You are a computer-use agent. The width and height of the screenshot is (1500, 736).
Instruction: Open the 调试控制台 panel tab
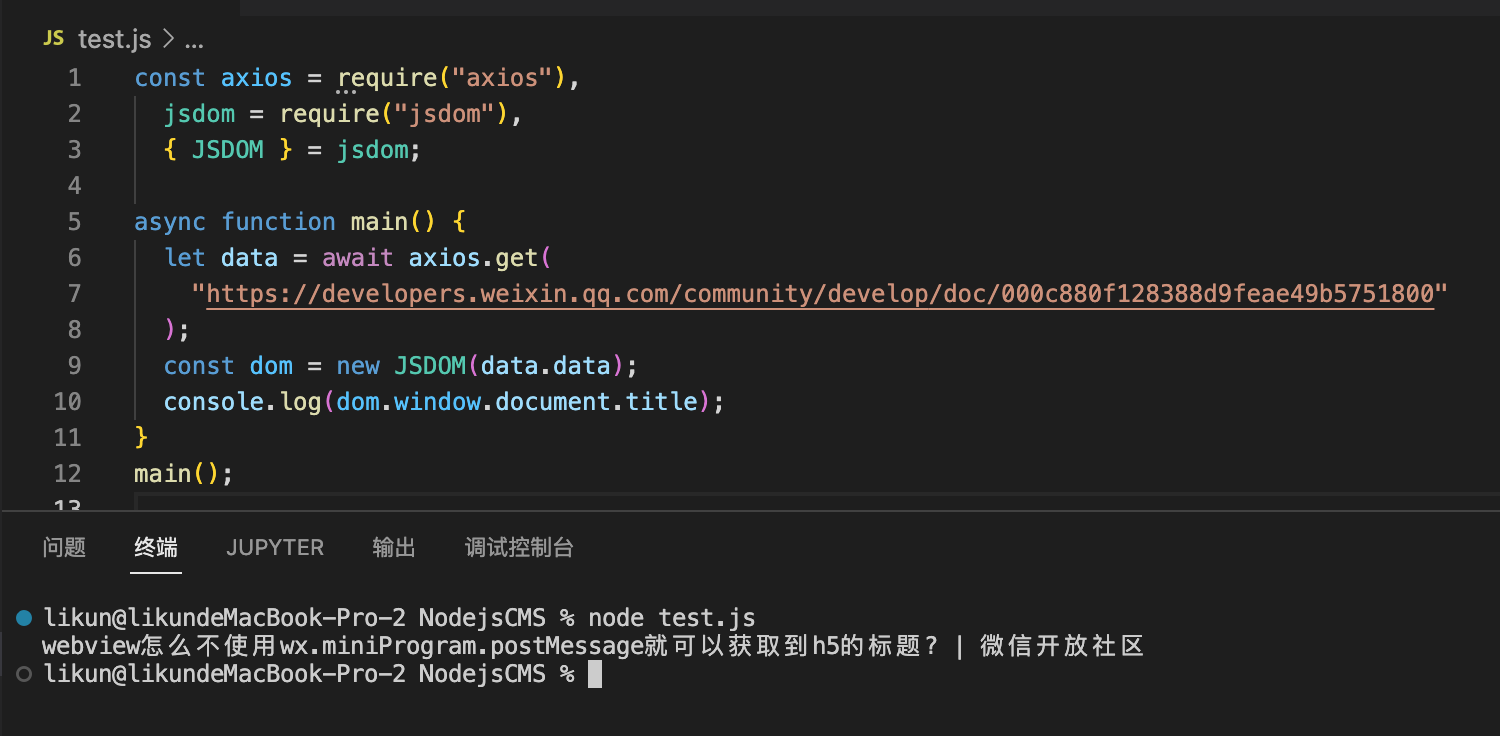pyautogui.click(x=519, y=547)
